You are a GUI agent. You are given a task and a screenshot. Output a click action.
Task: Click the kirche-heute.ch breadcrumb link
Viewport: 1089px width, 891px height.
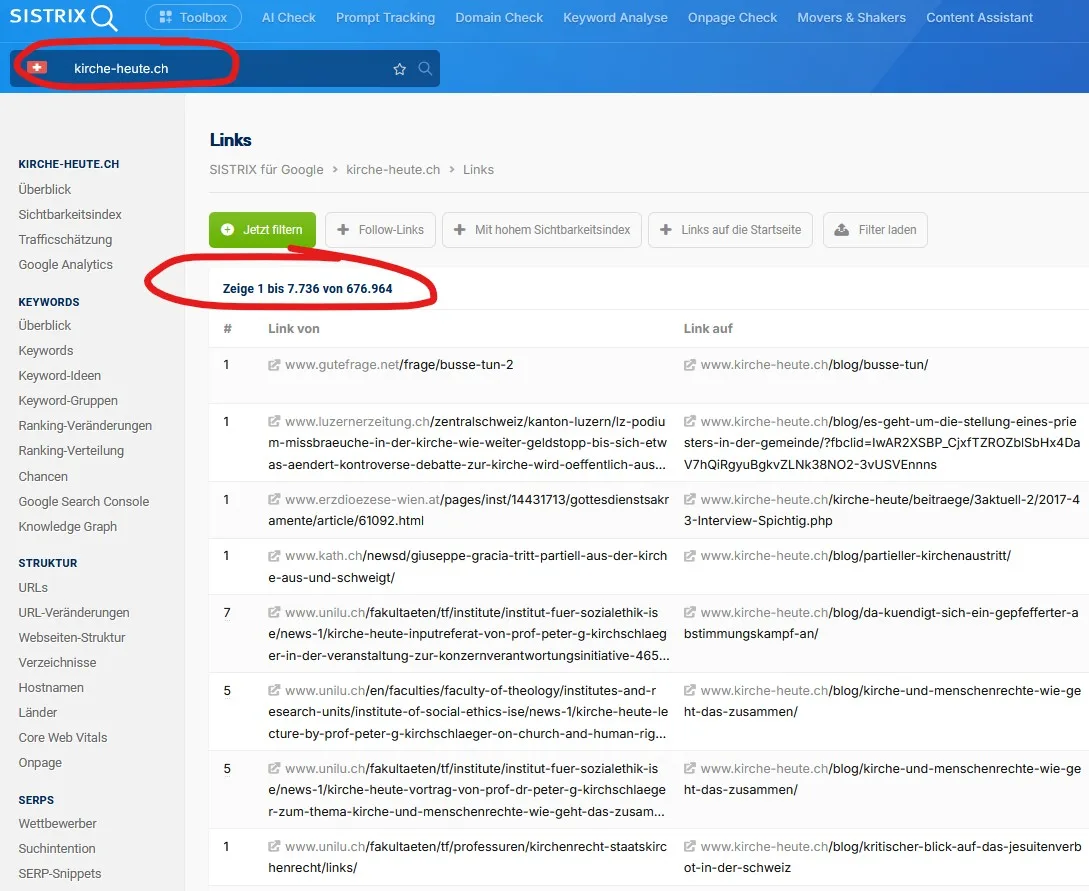point(393,170)
